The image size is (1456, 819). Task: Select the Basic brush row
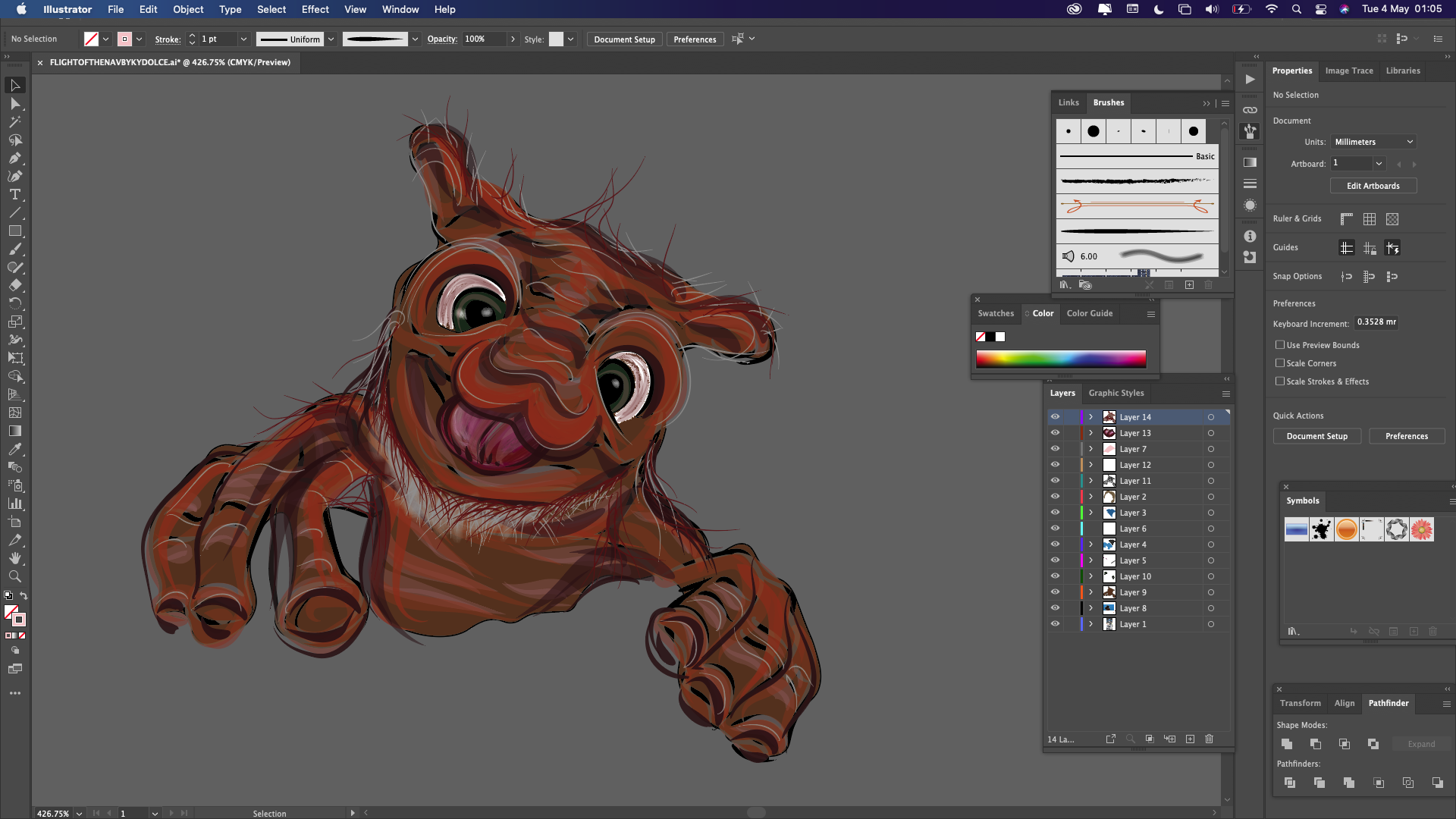1137,156
